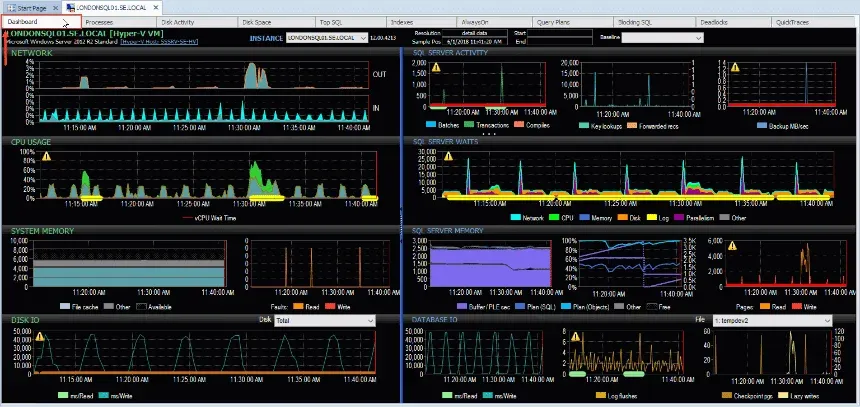Open the Hyper-V Host SSSRV-SE-HV link

[x=159, y=42]
